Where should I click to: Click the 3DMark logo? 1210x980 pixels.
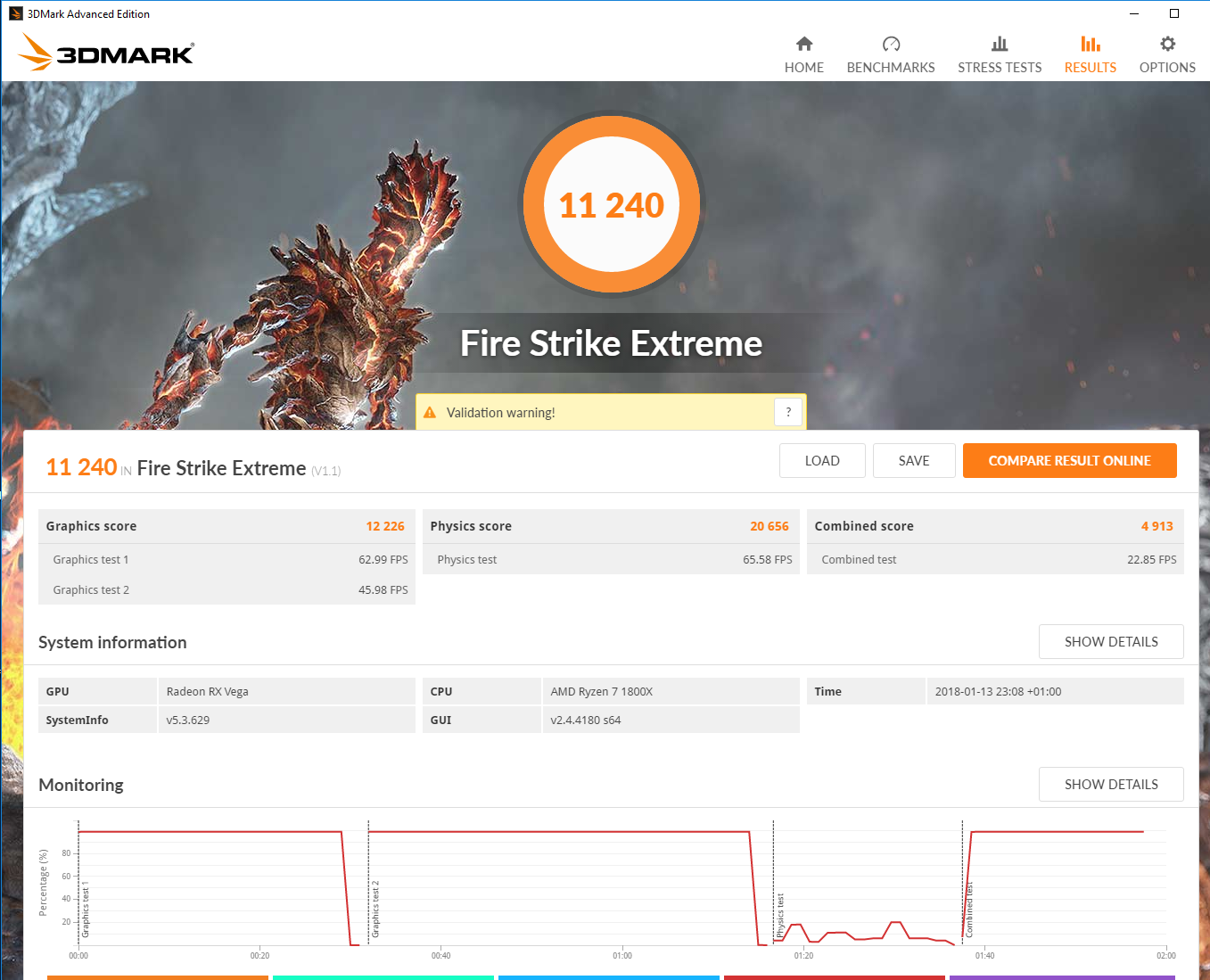[106, 53]
